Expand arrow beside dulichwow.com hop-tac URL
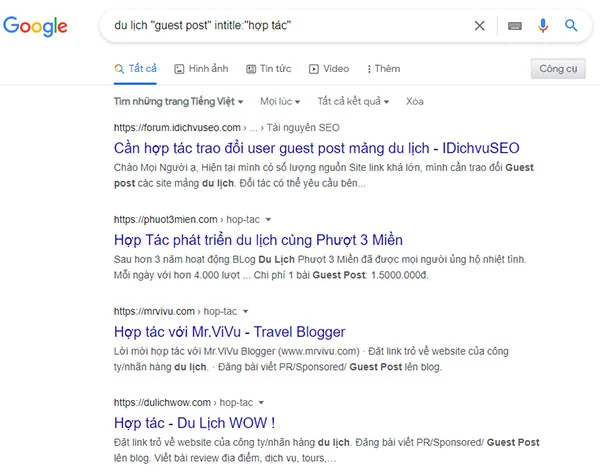 click(x=261, y=403)
